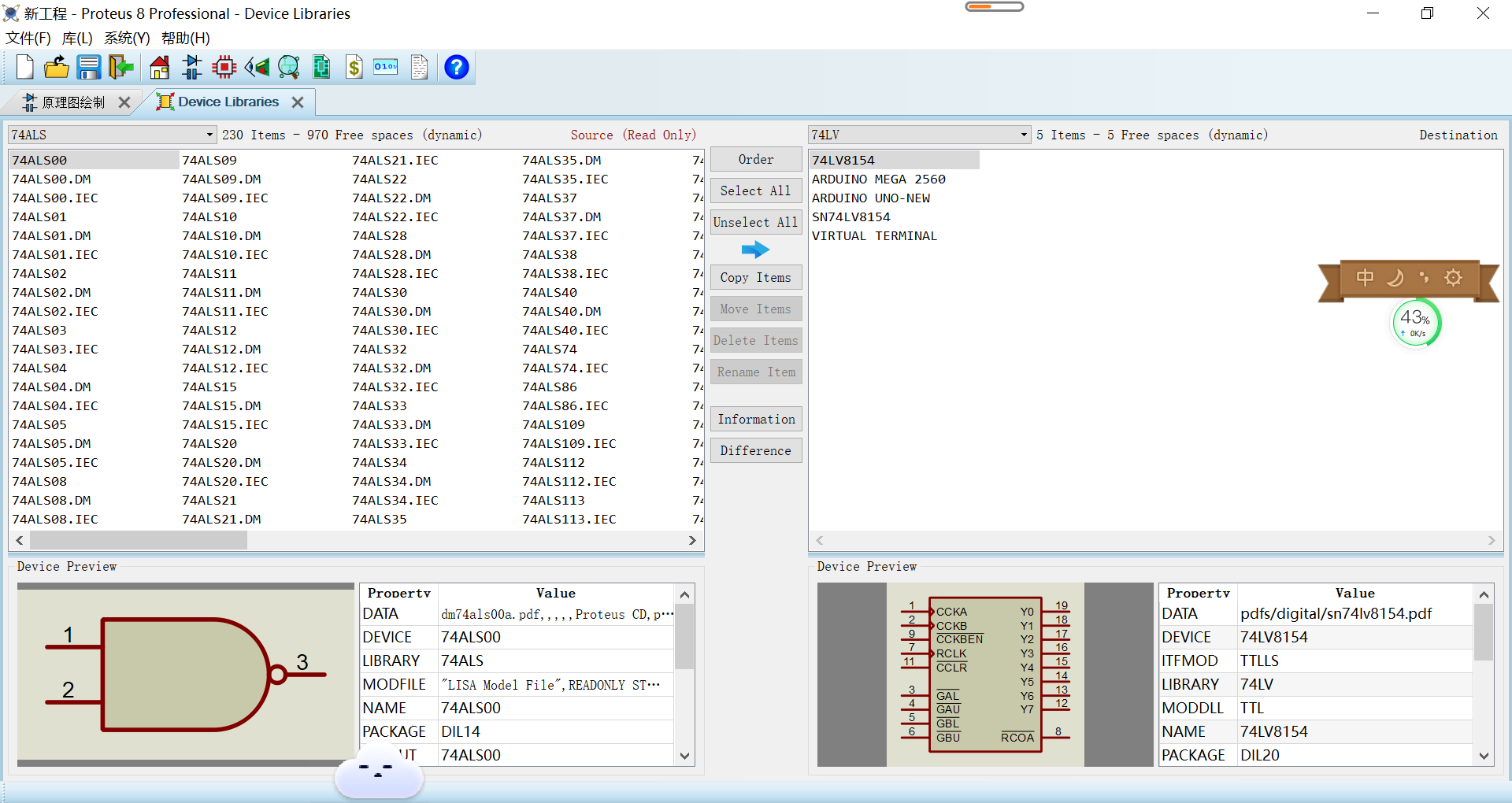Screen dimensions: 1512x803
Task: Open Proteus Help
Action: 456,67
